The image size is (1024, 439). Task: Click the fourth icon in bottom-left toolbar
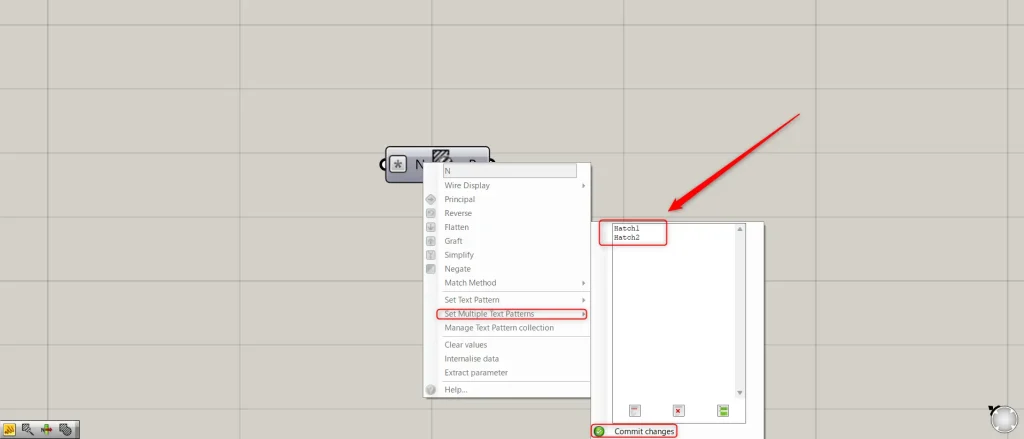coord(65,429)
